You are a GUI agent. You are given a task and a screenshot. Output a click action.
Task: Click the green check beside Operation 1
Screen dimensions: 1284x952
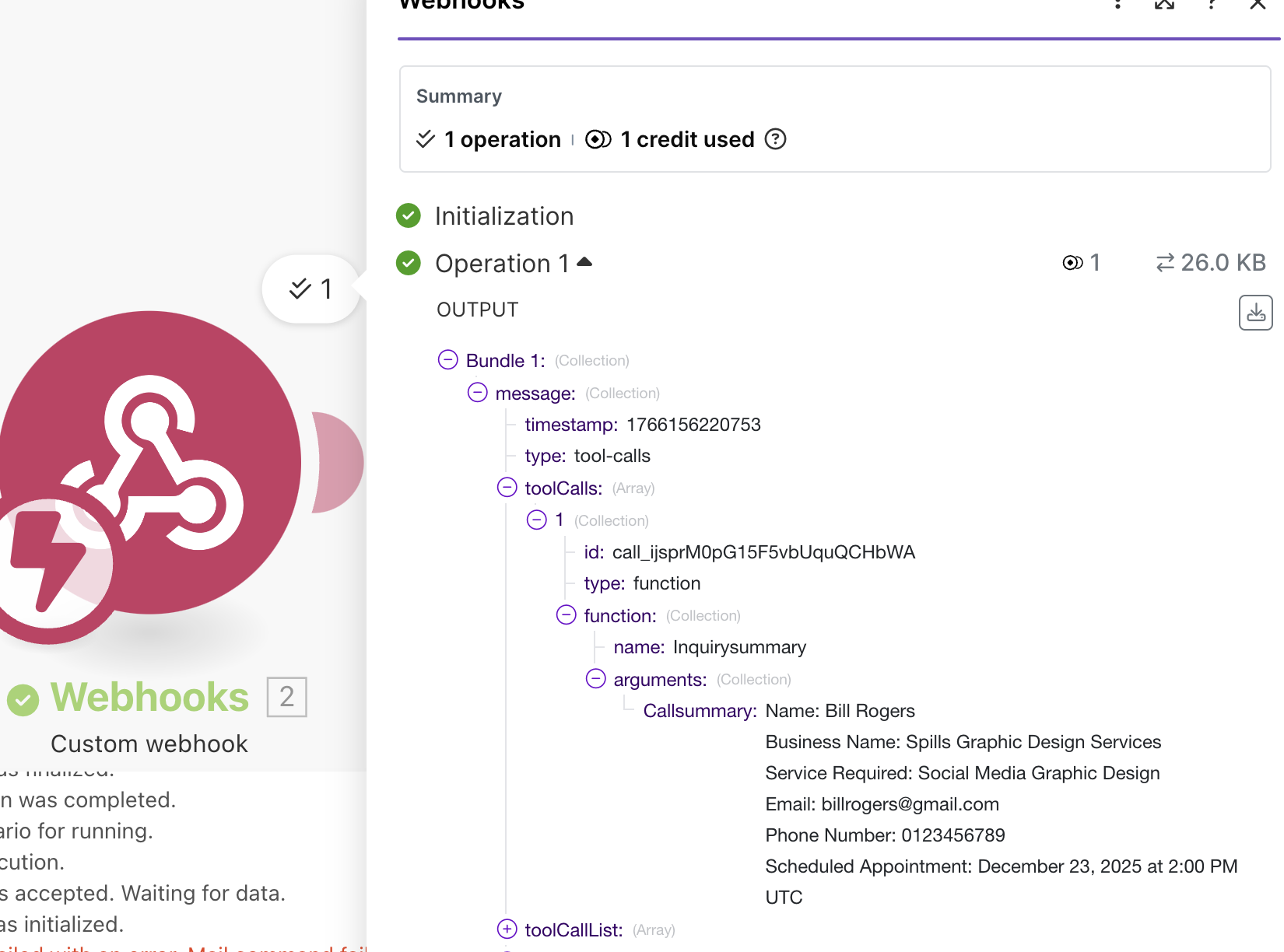click(x=409, y=263)
